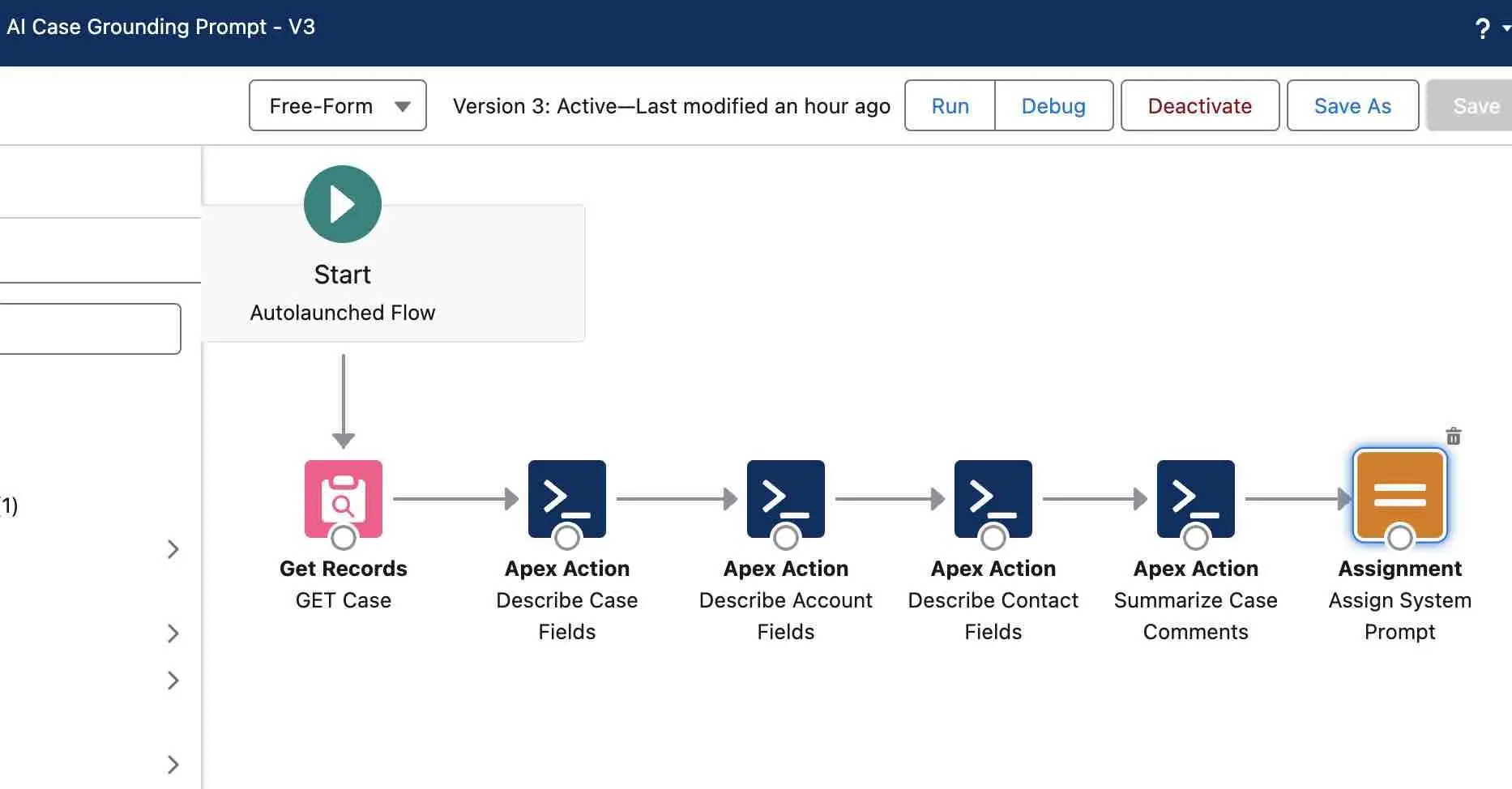Click the Start play icon
The height and width of the screenshot is (789, 1512).
343,204
